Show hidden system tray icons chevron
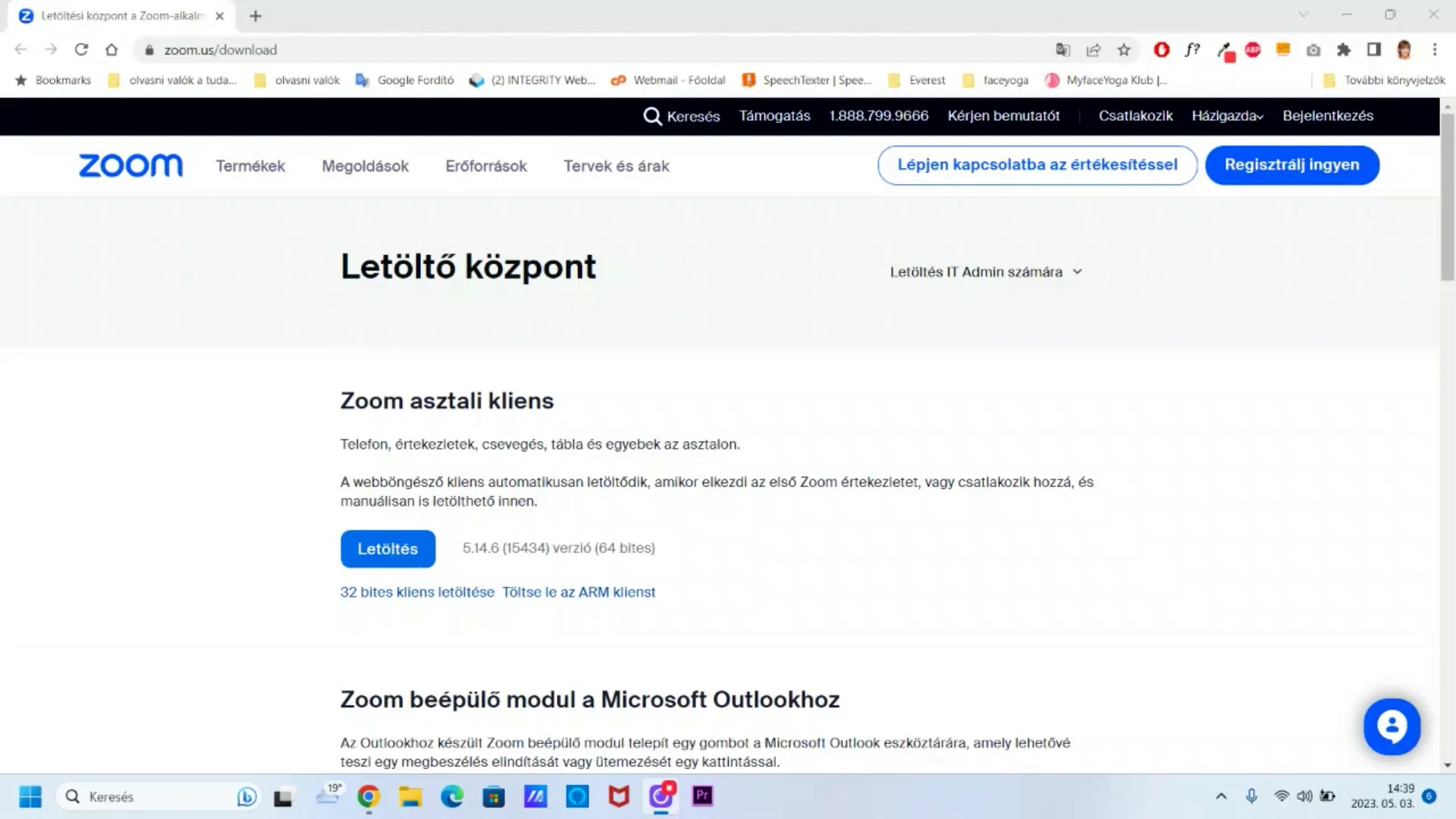Viewport: 1456px width, 819px height. [x=1221, y=796]
